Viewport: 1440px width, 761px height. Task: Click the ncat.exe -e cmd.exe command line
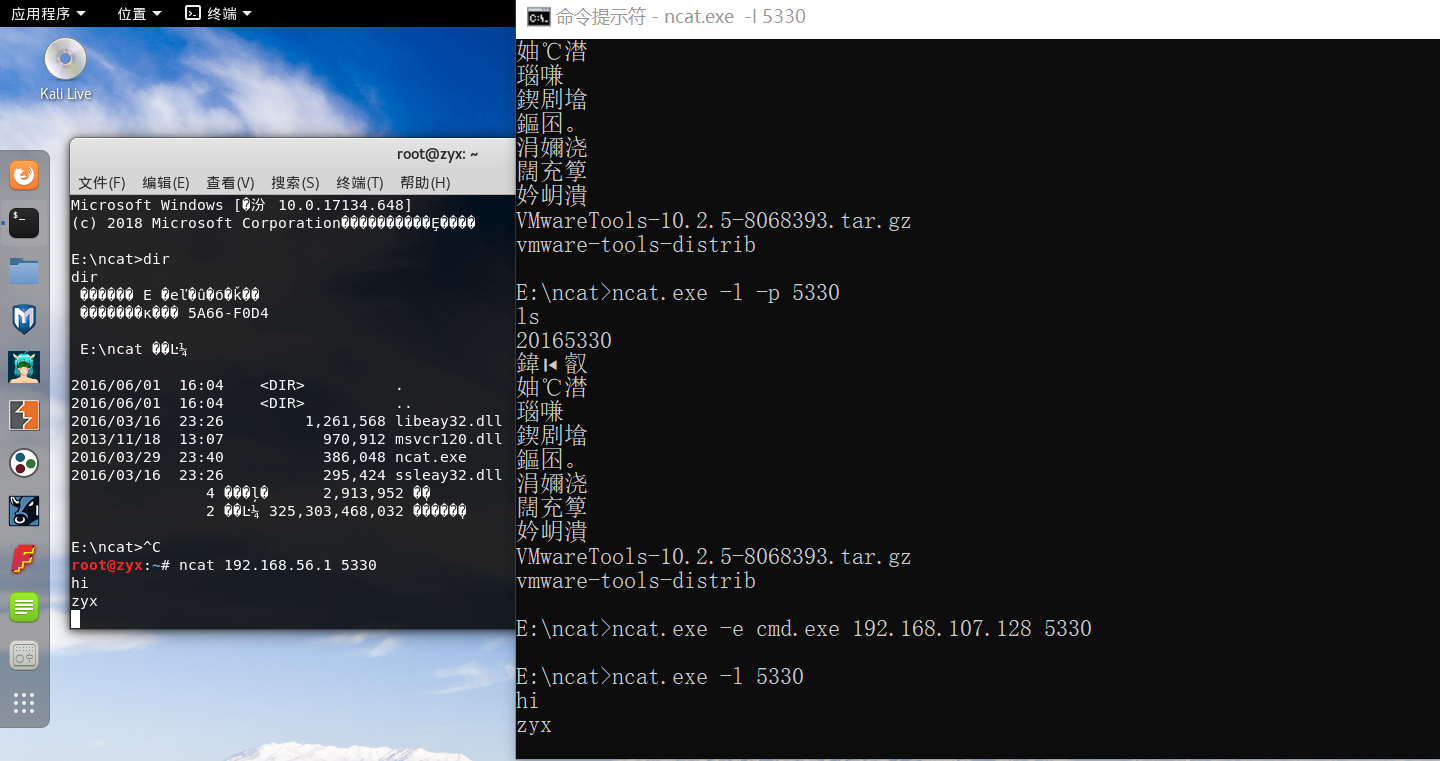pos(851,629)
